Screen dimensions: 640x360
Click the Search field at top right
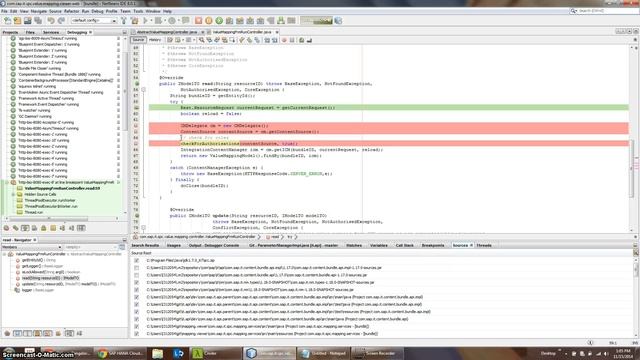(605, 11)
